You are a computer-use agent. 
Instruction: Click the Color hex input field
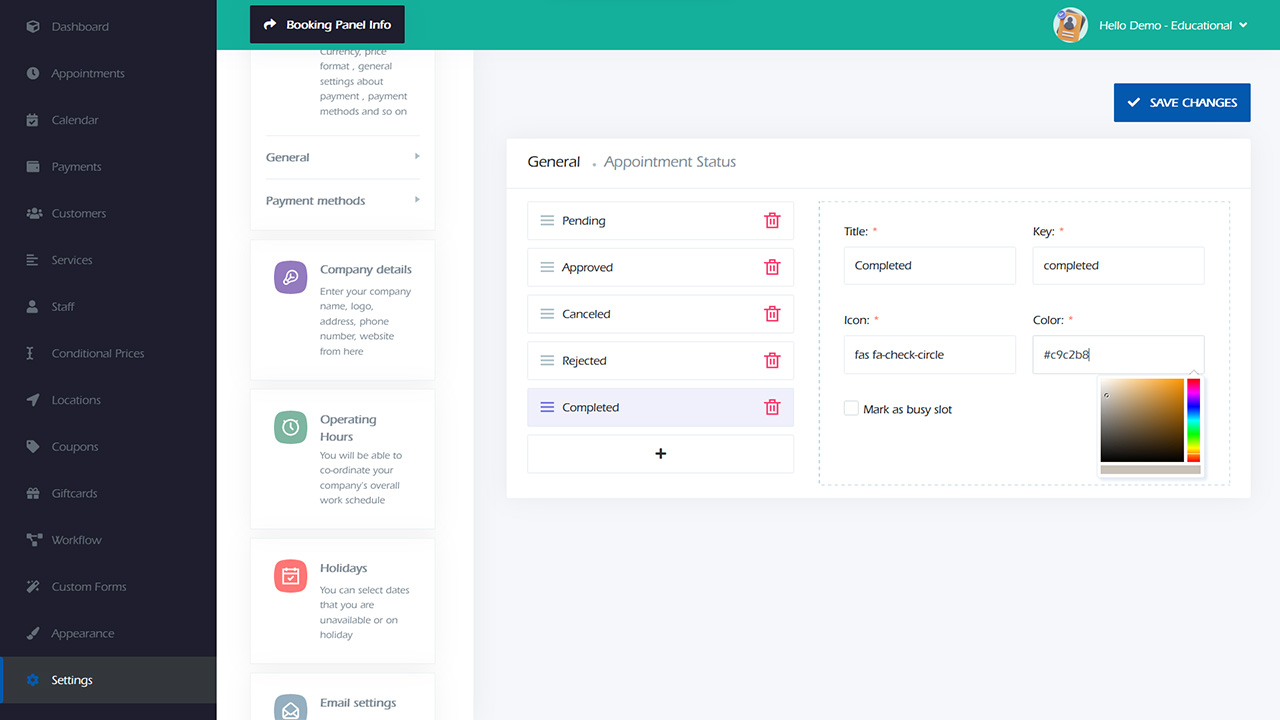click(1118, 354)
